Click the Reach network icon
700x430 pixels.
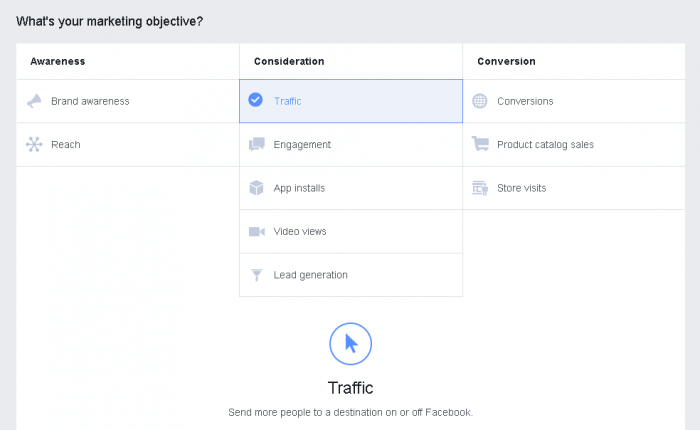(34, 145)
